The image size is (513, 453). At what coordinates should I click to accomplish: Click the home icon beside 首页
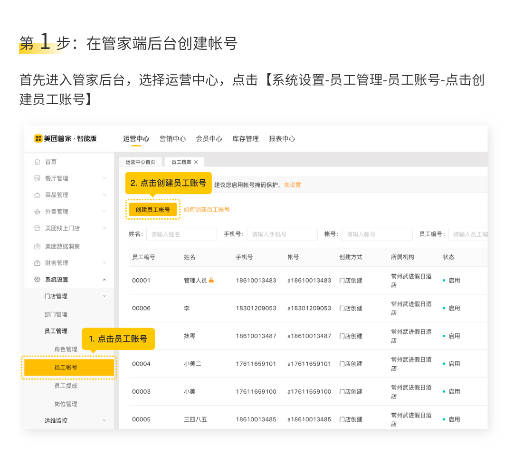[37, 162]
